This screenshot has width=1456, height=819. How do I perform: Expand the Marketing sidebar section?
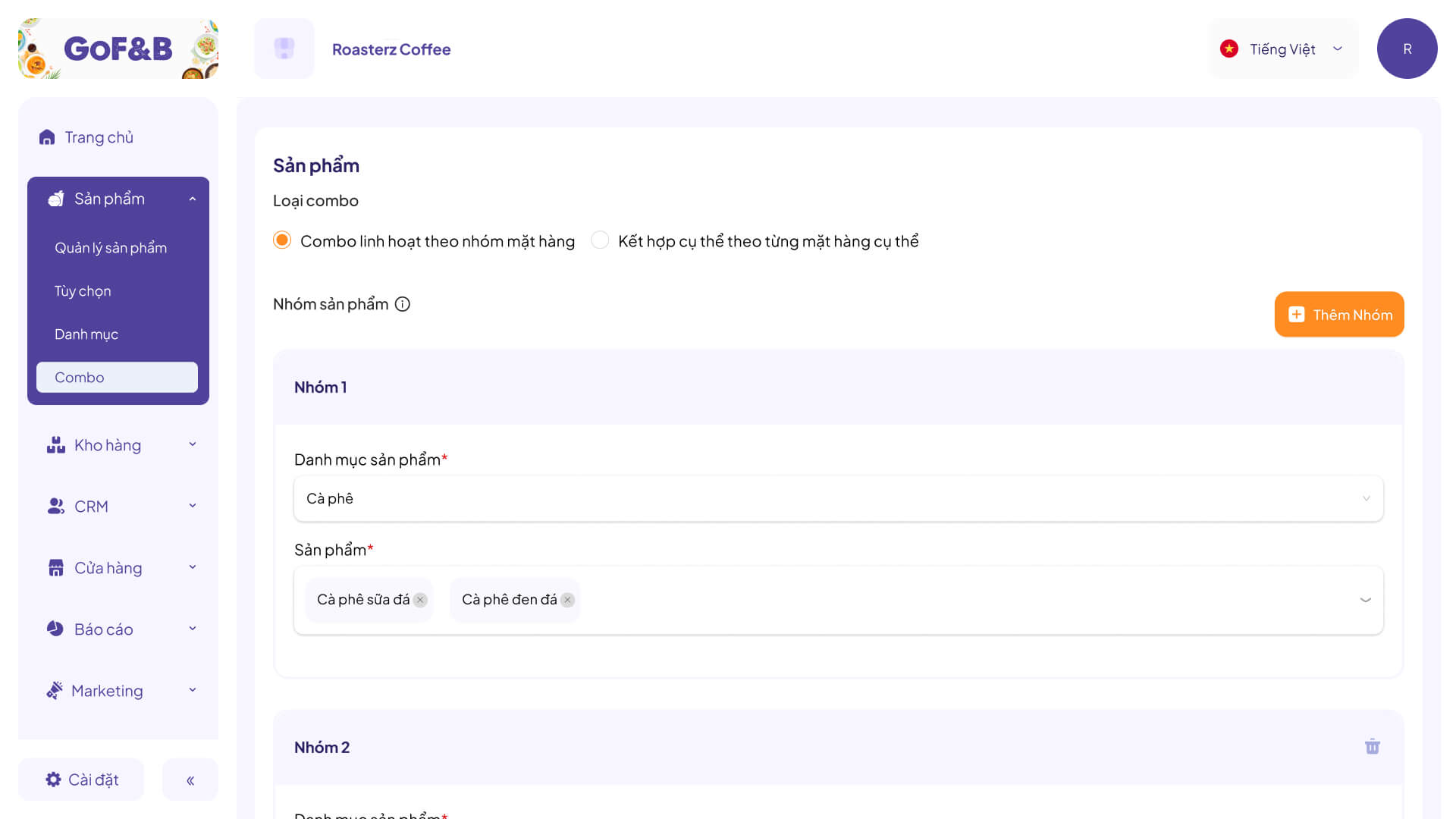[118, 691]
